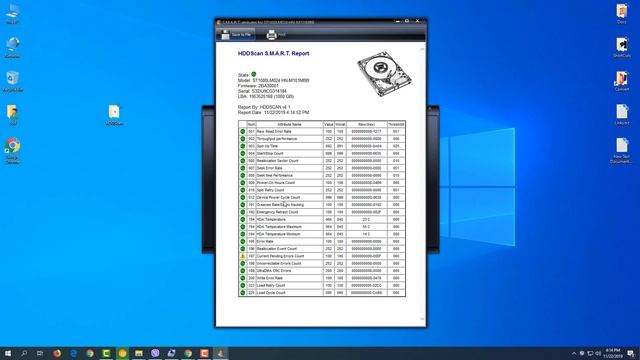Open New Text Document on desktop
640x360 pixels.
tap(622, 151)
